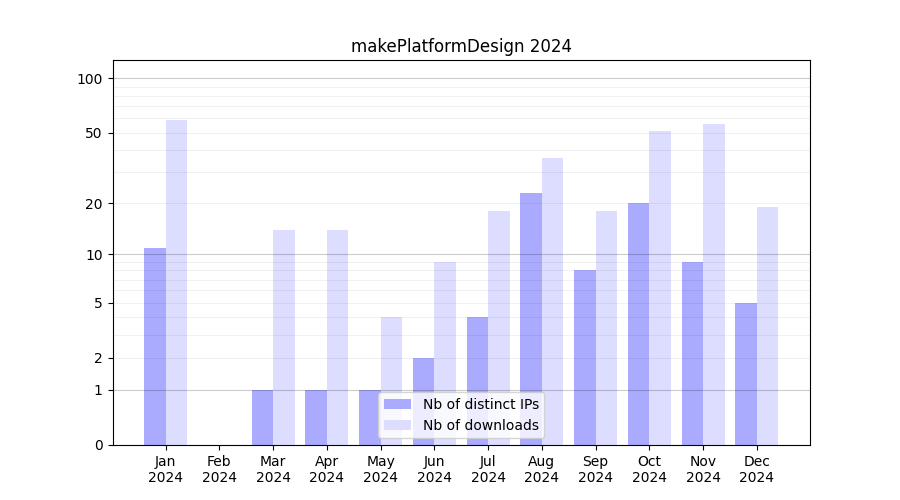Click the Nb of downloads legend swatch
Screen dimensions: 900x500
(x=397, y=425)
